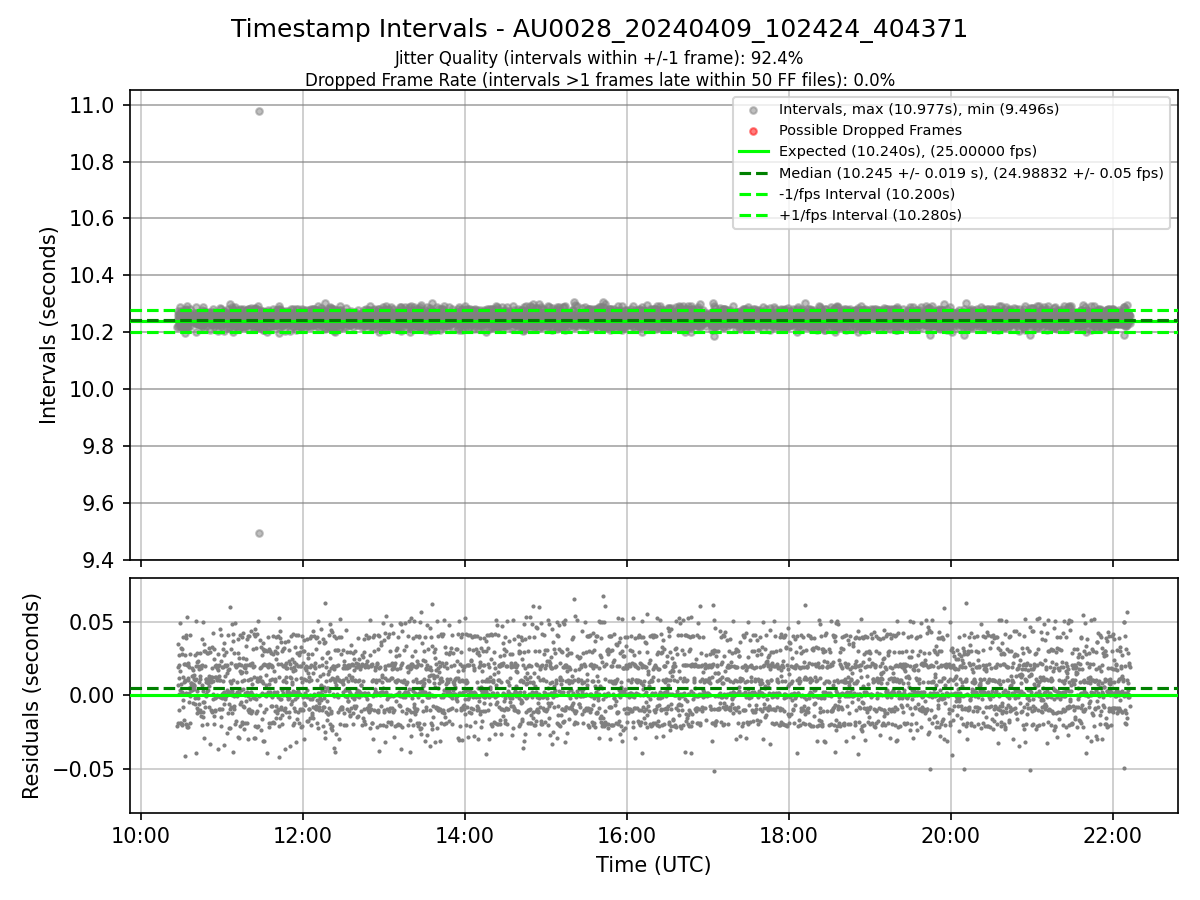Select legend entry '-1/fps Interval (10.200s)'
1200x900 pixels.
pyautogui.click(x=866, y=194)
